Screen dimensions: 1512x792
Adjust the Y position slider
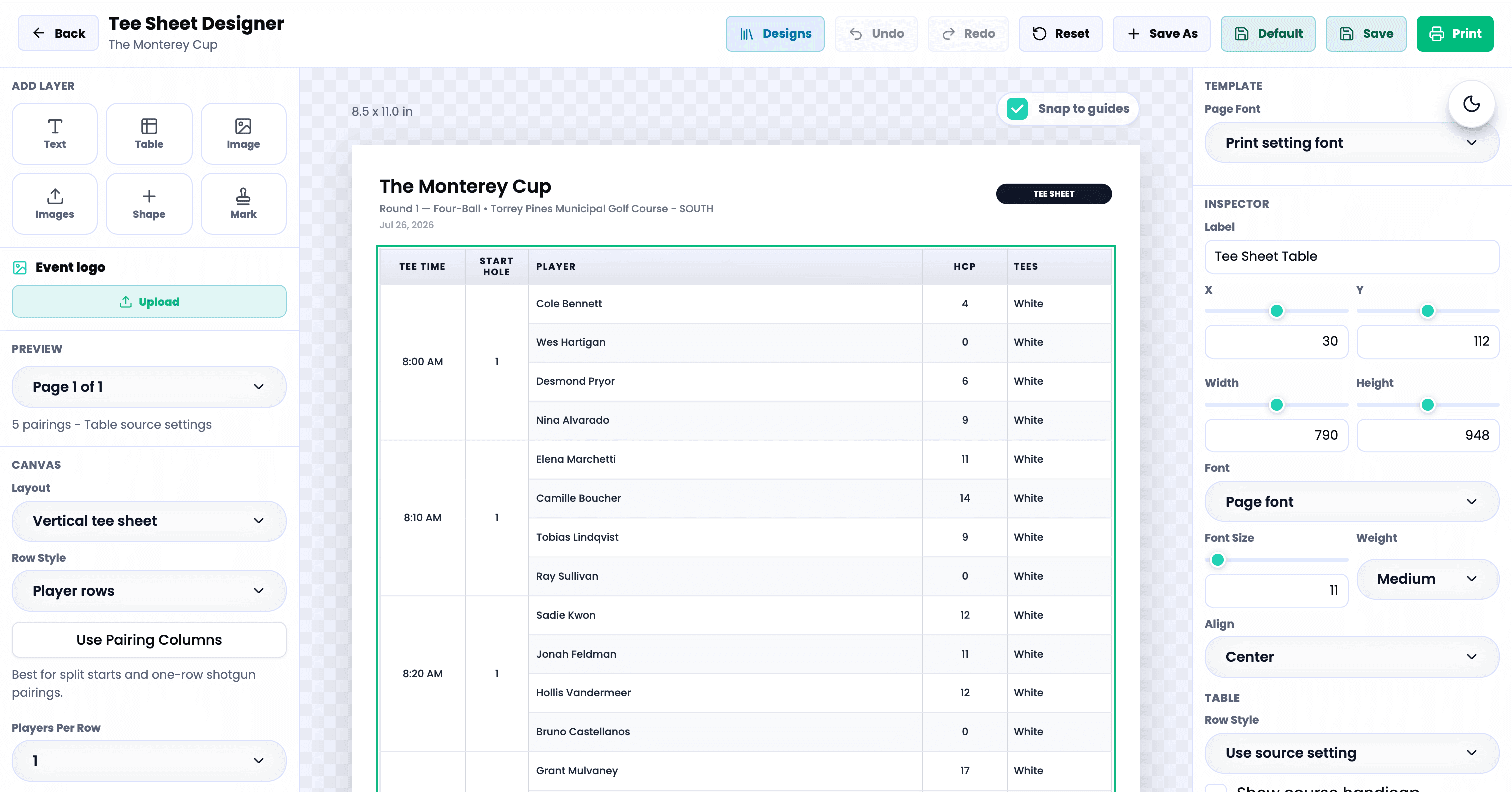(x=1428, y=311)
